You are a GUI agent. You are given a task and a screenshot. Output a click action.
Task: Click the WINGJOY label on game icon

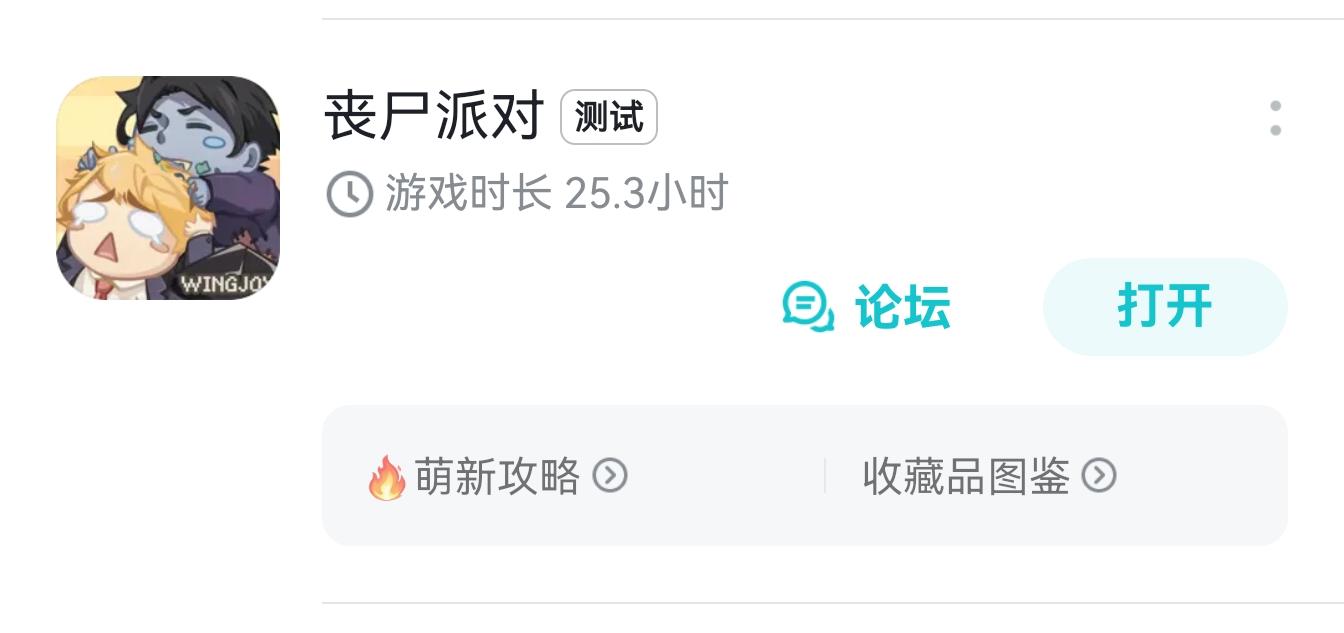[x=228, y=283]
